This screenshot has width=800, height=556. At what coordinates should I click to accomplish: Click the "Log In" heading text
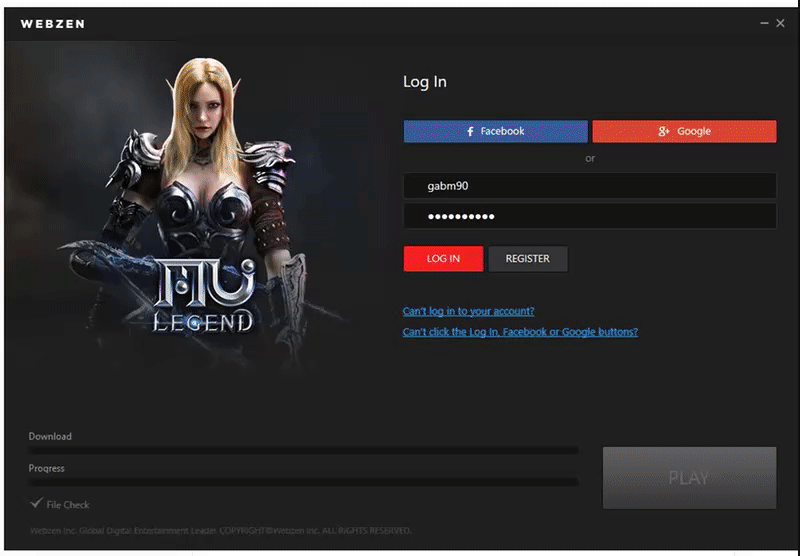(x=425, y=82)
